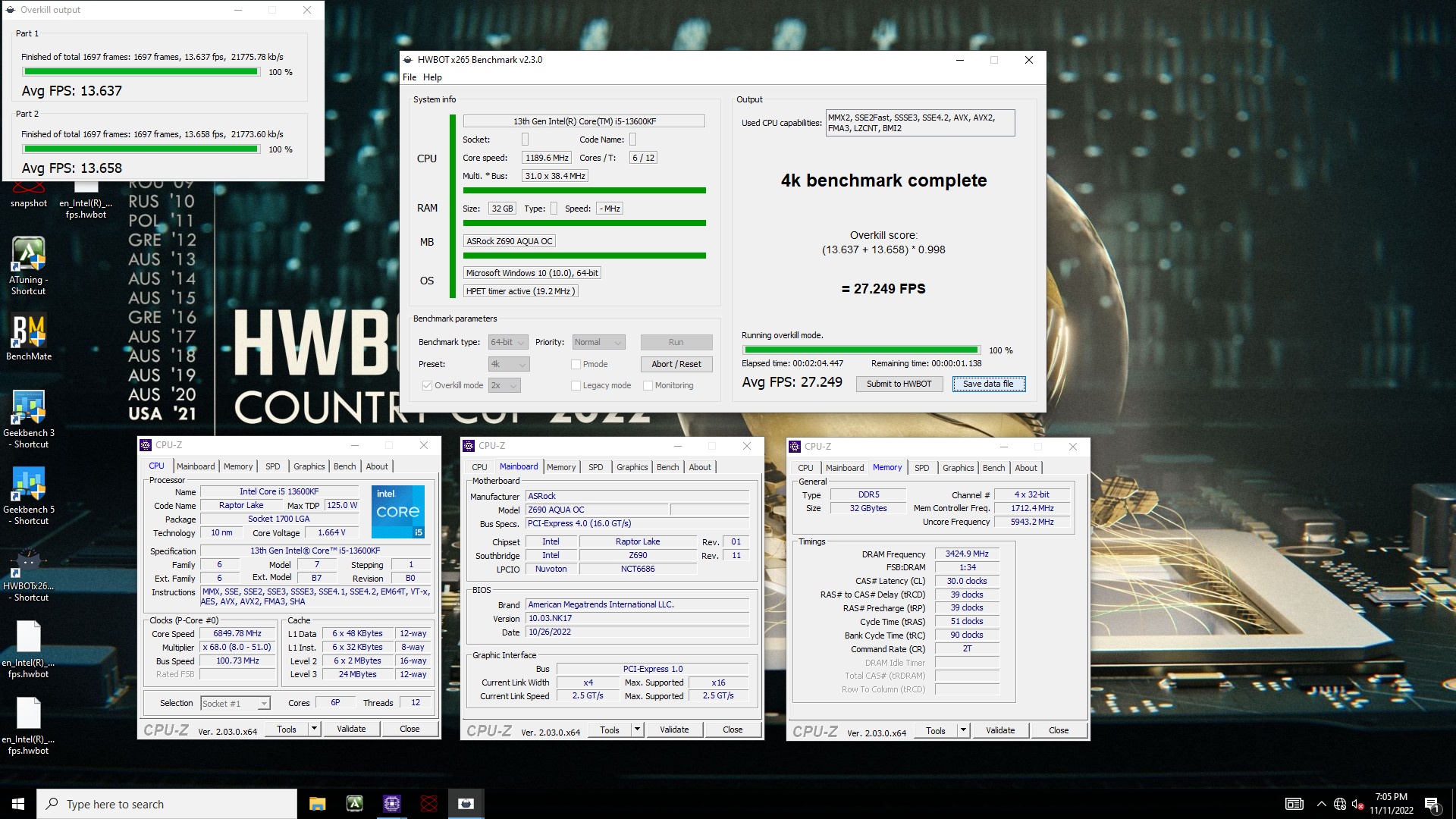
Task: Open the Overkill 2x multiplier dropdown
Action: click(x=504, y=385)
